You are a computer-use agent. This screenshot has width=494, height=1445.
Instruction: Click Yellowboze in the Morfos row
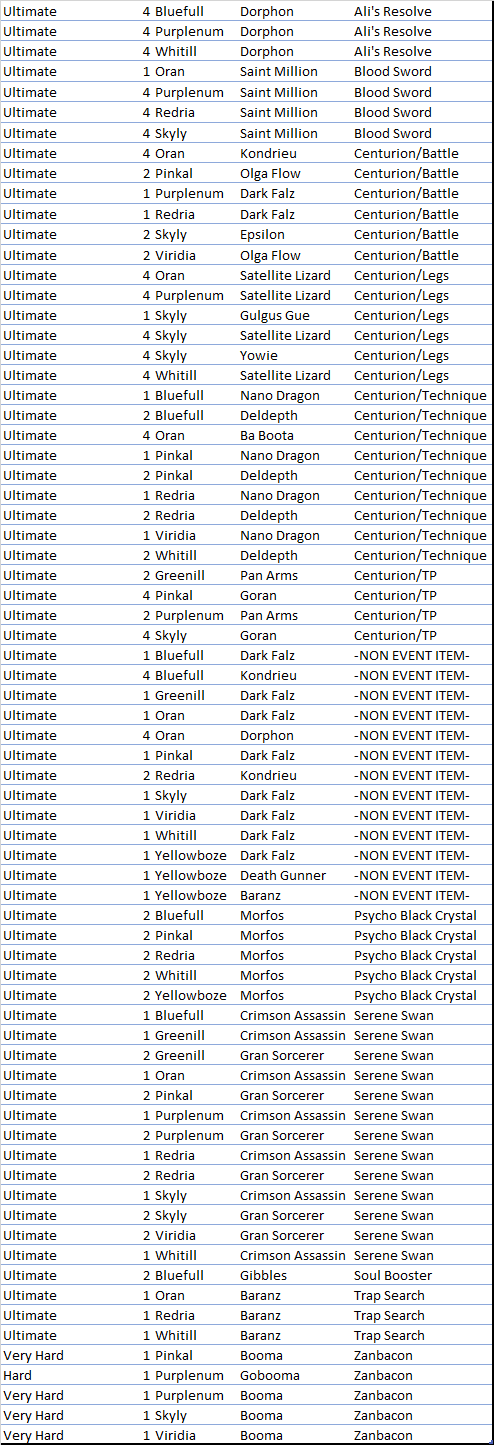click(x=190, y=995)
